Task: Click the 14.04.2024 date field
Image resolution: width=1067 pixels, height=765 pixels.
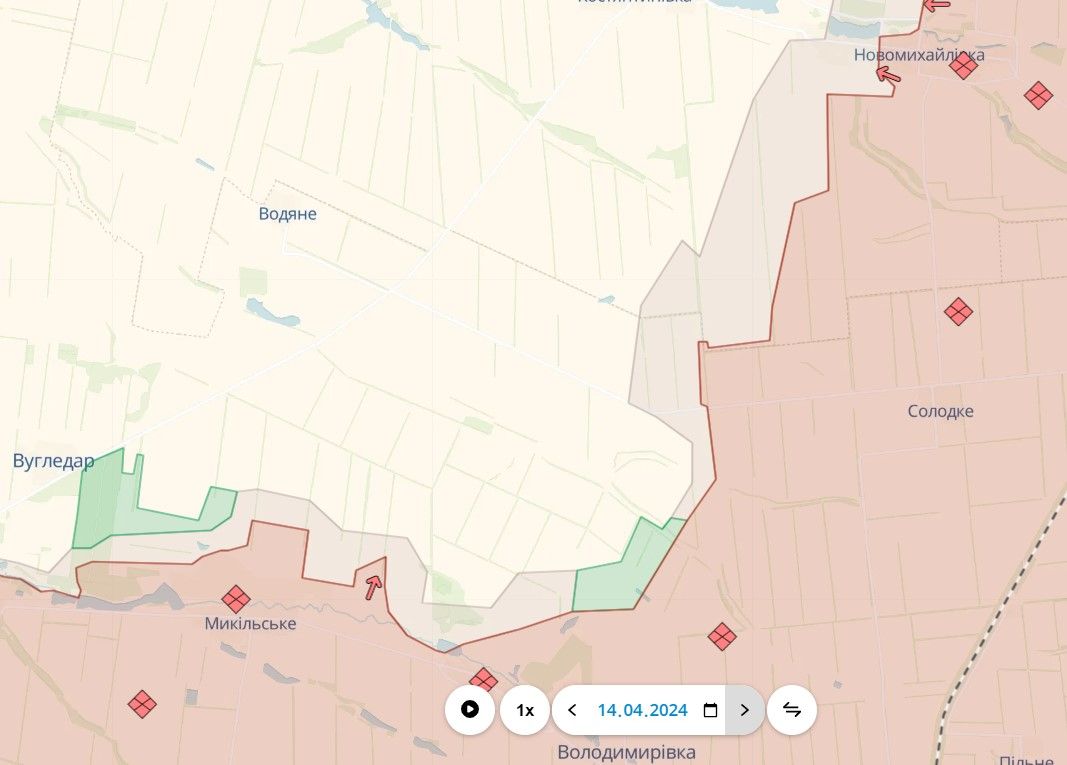Action: coord(642,710)
